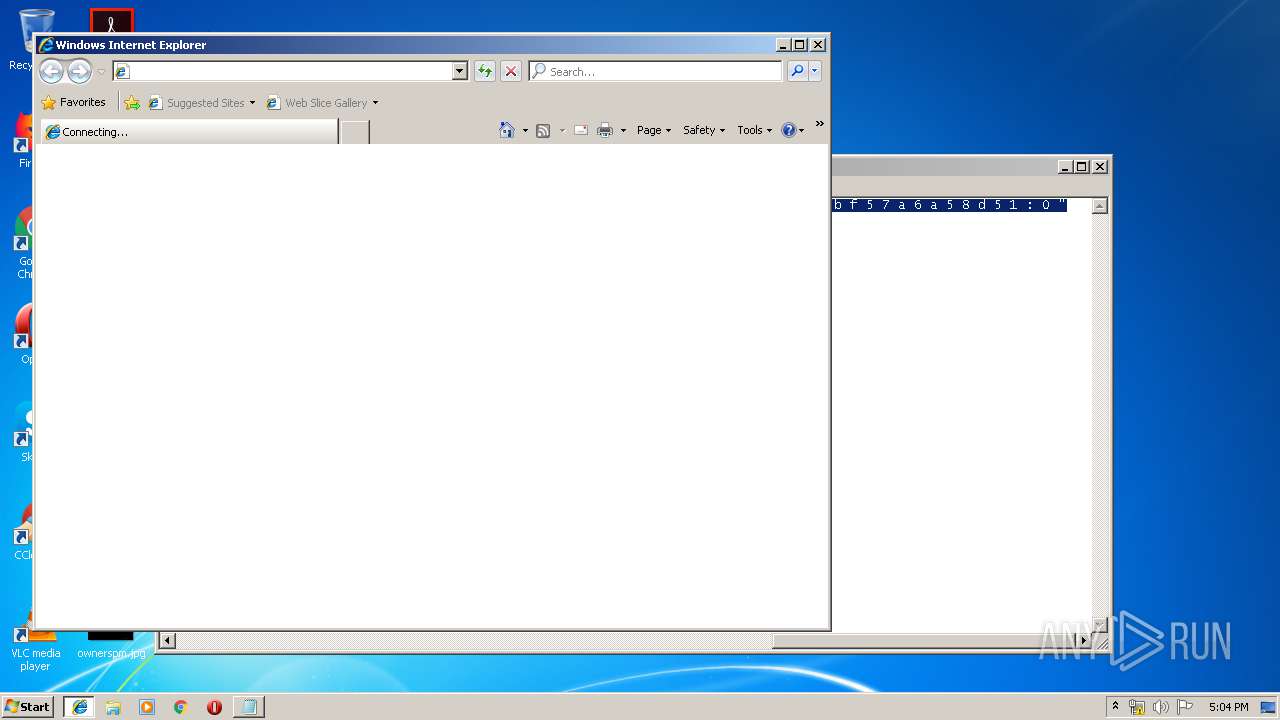Click scroll up arrow in background window
This screenshot has width=1280, height=720.
coord(1100,206)
